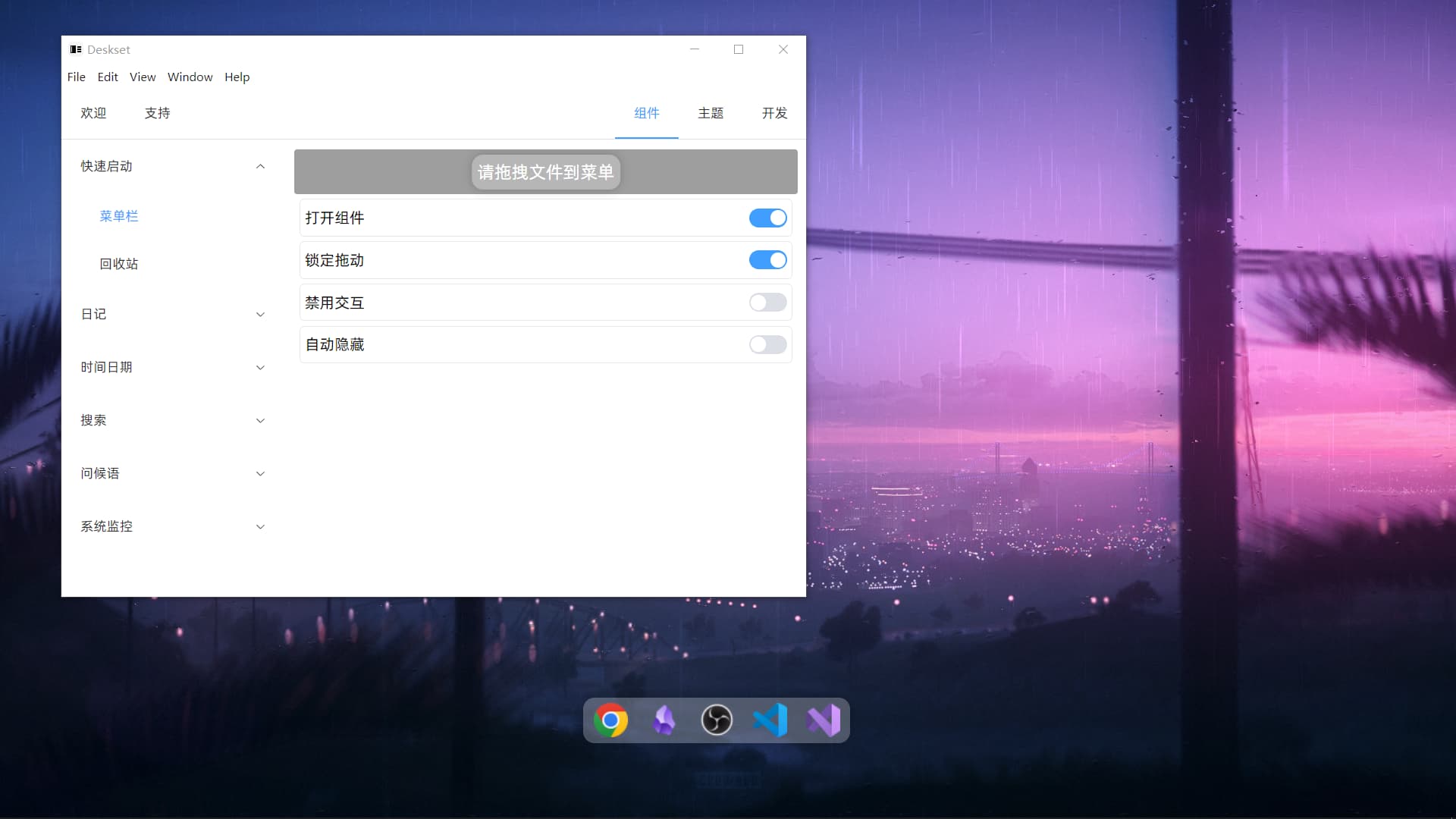
Task: Toggle the 打开组件 switch
Action: (x=768, y=218)
